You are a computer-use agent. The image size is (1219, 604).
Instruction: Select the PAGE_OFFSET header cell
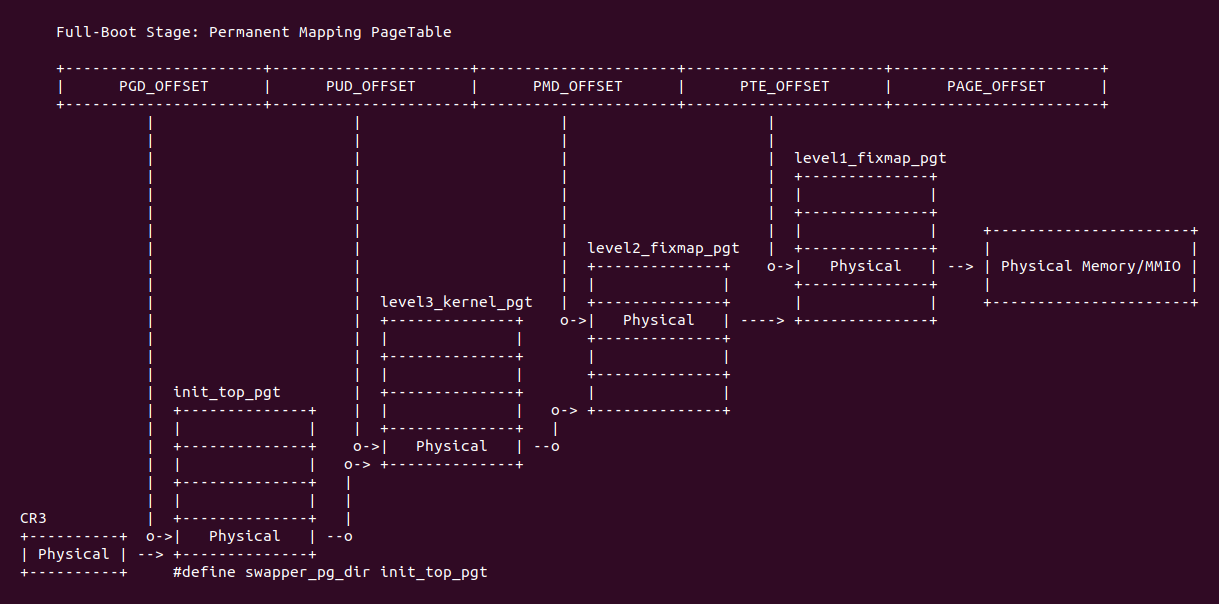tap(996, 86)
